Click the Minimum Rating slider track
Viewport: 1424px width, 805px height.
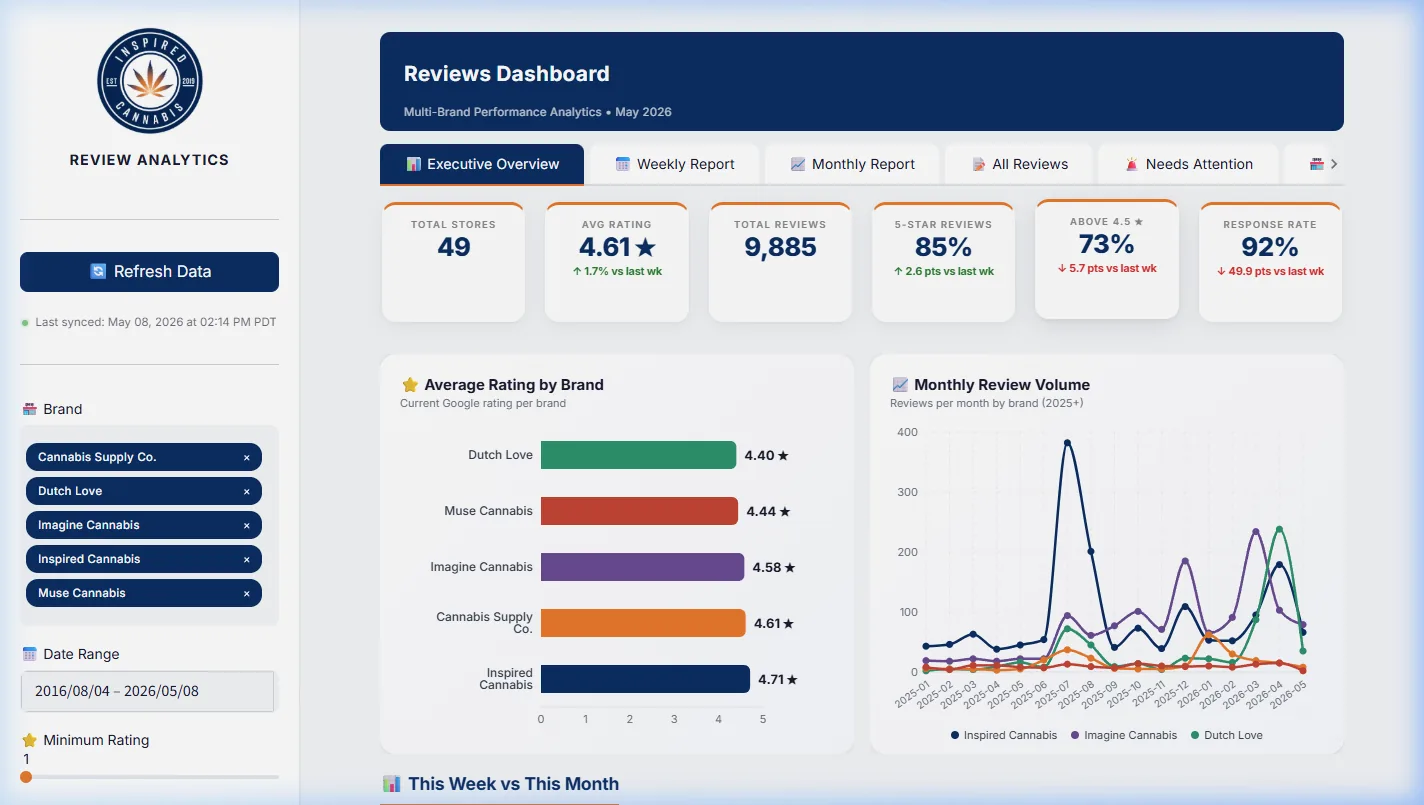pyautogui.click(x=149, y=777)
